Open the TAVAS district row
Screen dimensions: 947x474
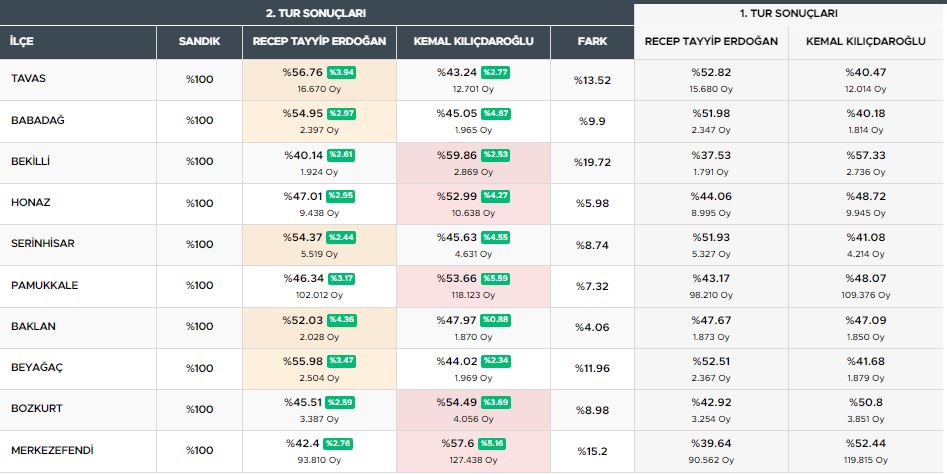coord(471,80)
